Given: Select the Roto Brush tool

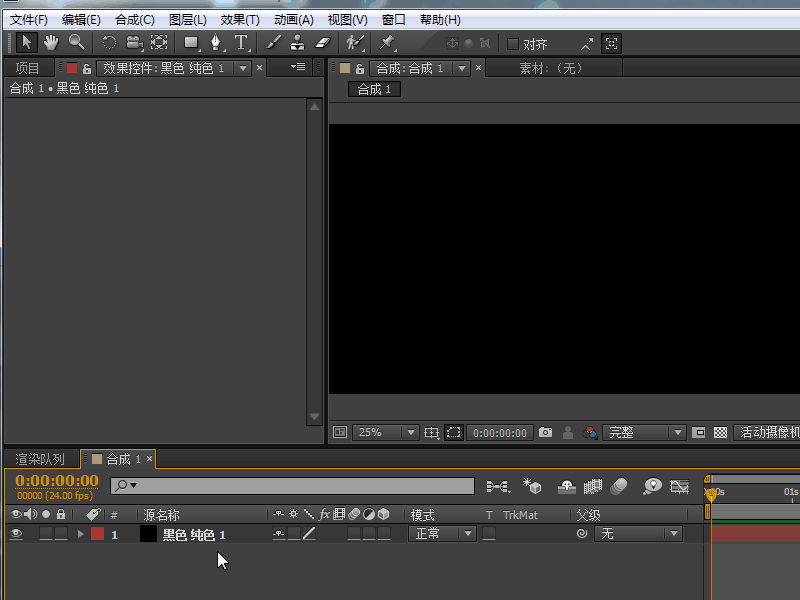Looking at the screenshot, I should coord(355,42).
